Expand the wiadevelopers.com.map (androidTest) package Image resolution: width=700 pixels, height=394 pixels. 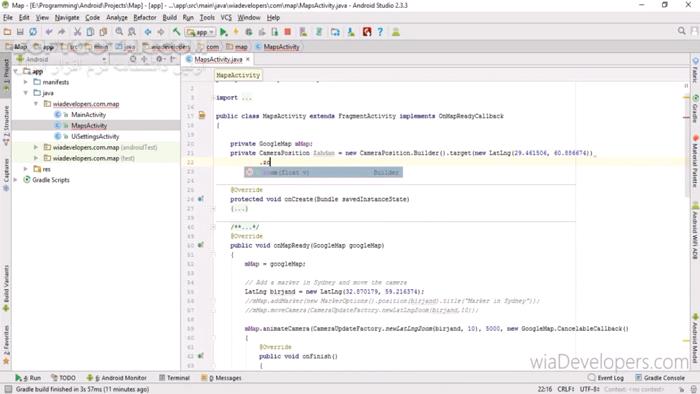[x=36, y=147]
